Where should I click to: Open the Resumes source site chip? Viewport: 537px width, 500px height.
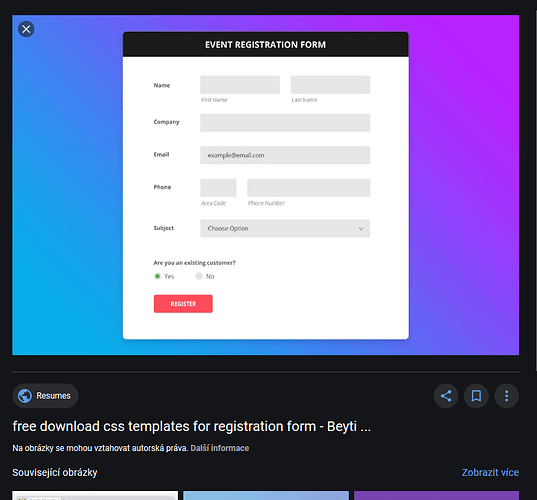(x=45, y=396)
